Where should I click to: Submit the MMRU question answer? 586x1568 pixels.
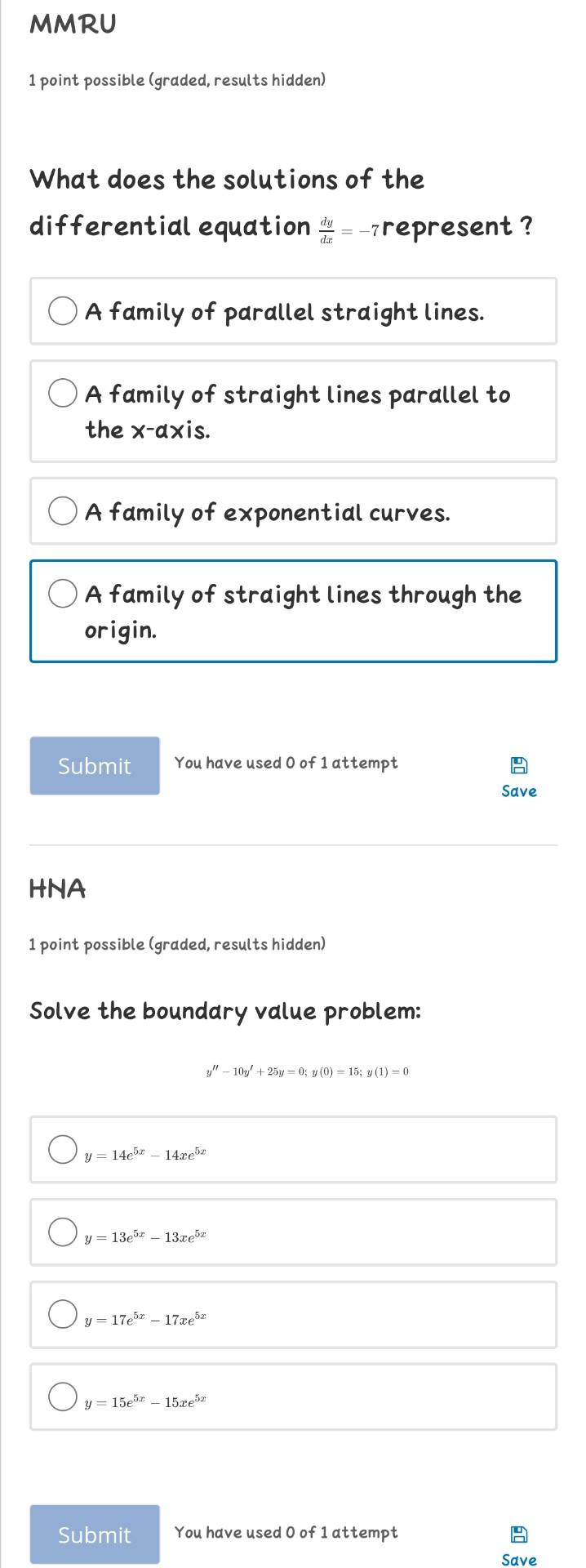pos(94,765)
